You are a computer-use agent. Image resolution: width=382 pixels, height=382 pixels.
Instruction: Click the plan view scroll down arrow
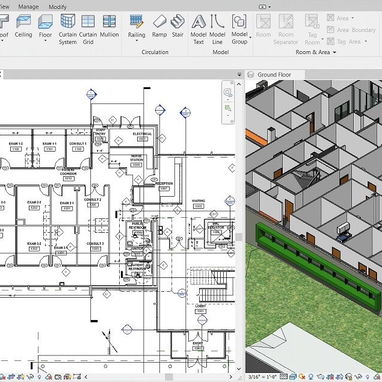[x=239, y=369]
